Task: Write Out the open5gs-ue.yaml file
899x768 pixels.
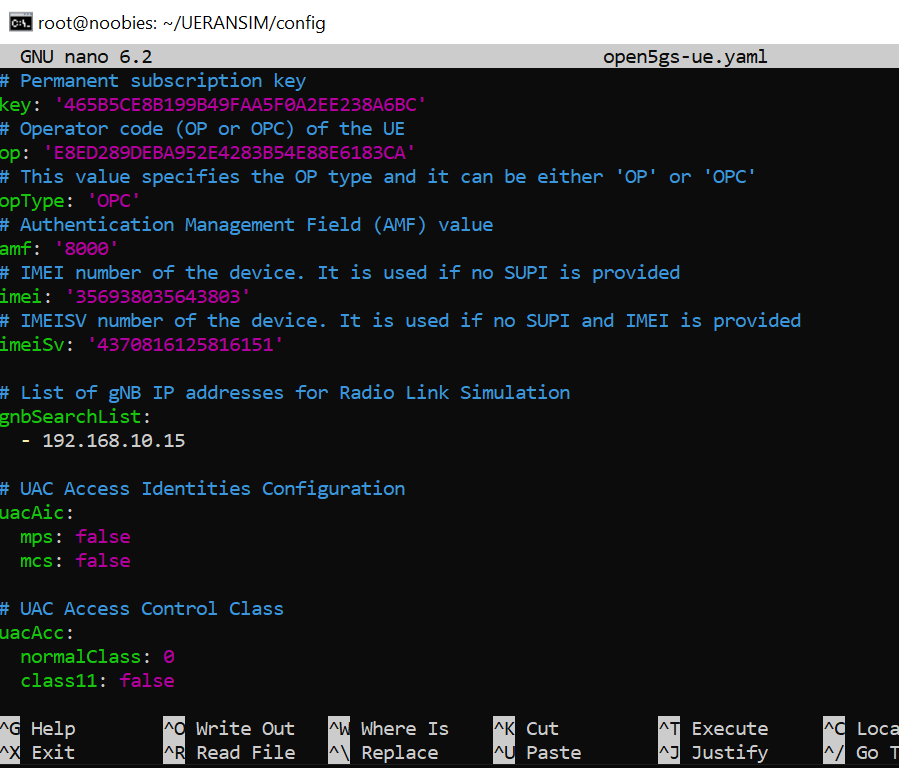Action: coord(245,728)
